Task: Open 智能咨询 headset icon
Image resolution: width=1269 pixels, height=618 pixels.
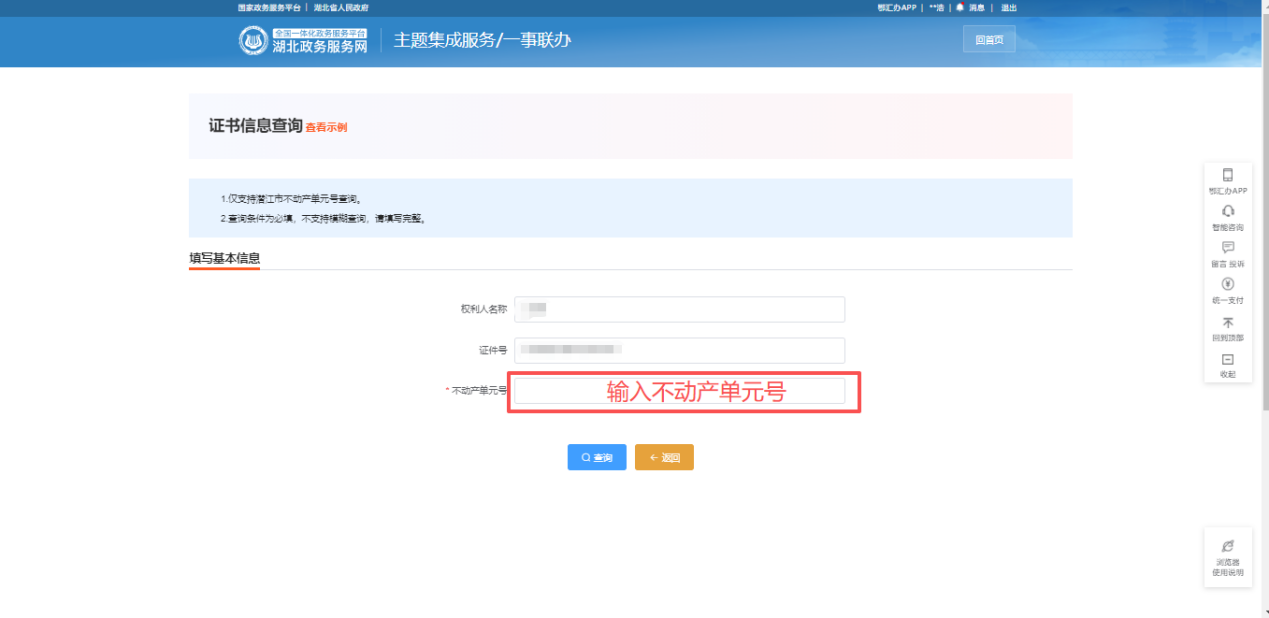Action: coord(1227,211)
